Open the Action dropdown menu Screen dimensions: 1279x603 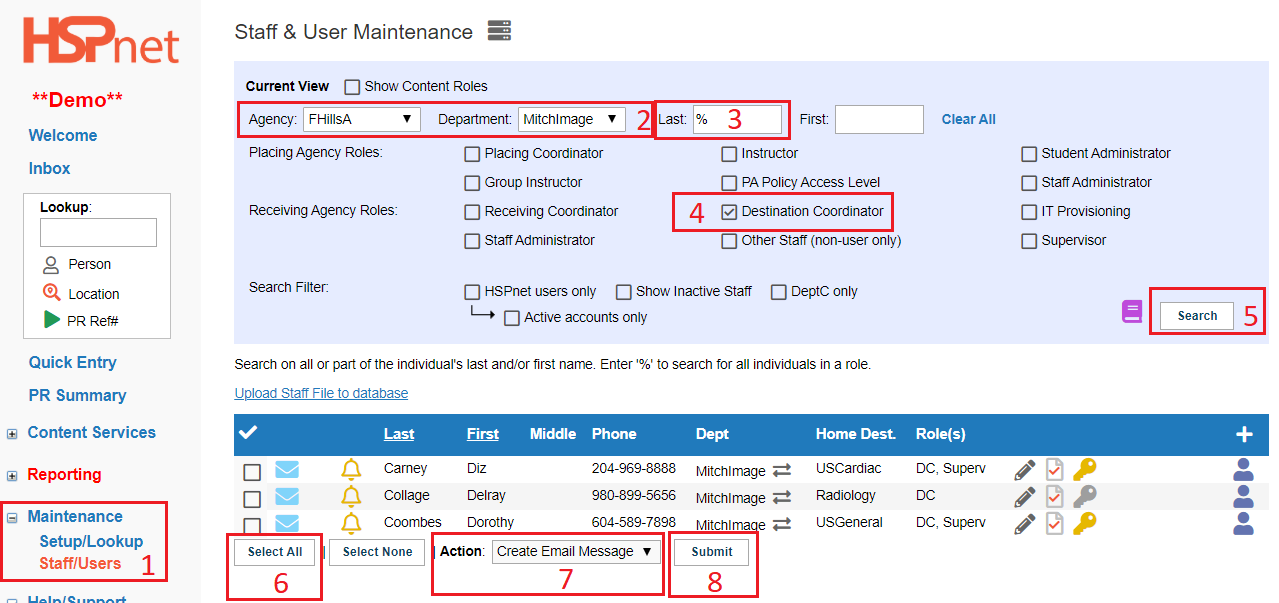(576, 552)
